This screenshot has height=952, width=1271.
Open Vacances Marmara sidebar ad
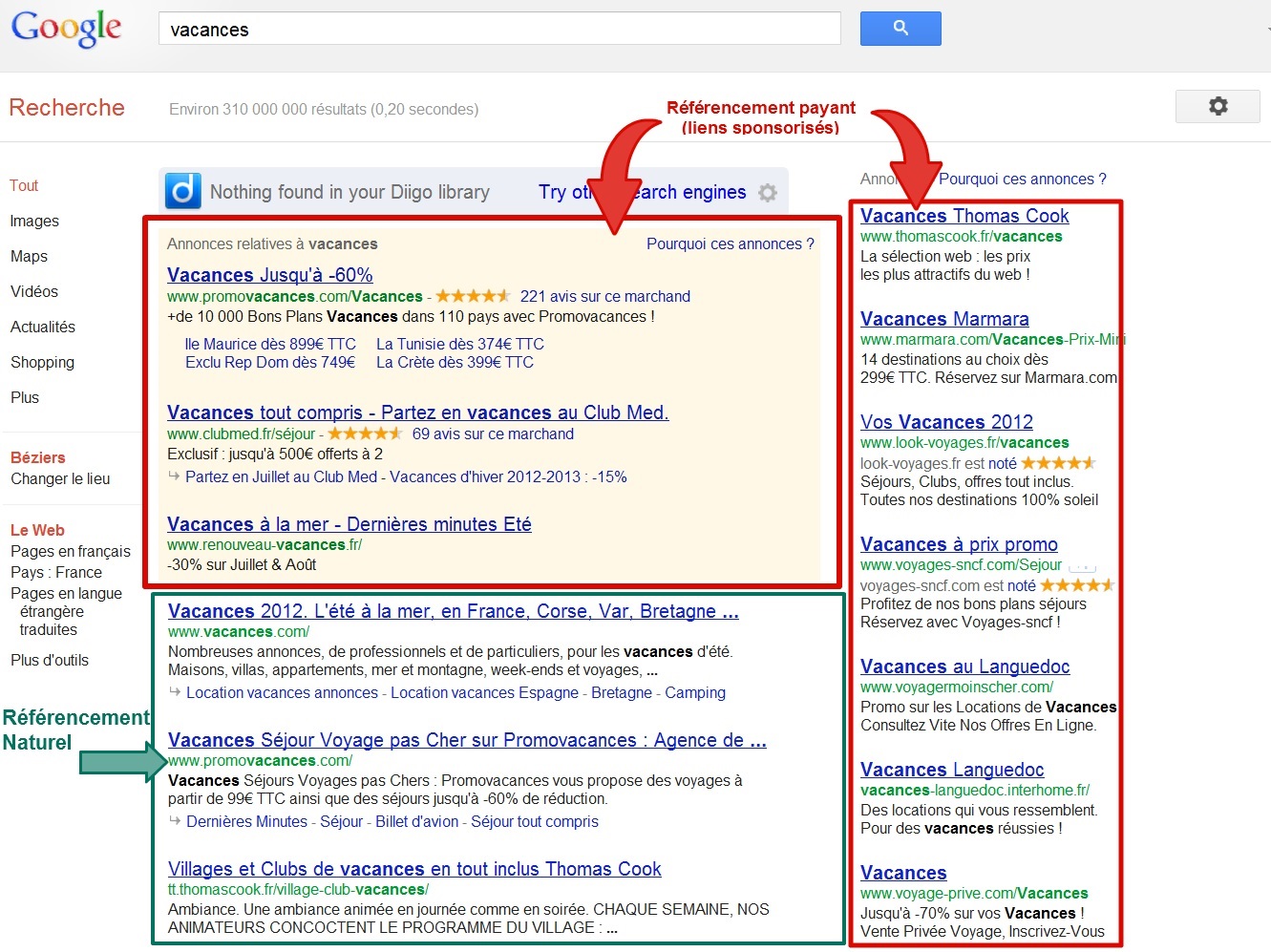[x=944, y=319]
